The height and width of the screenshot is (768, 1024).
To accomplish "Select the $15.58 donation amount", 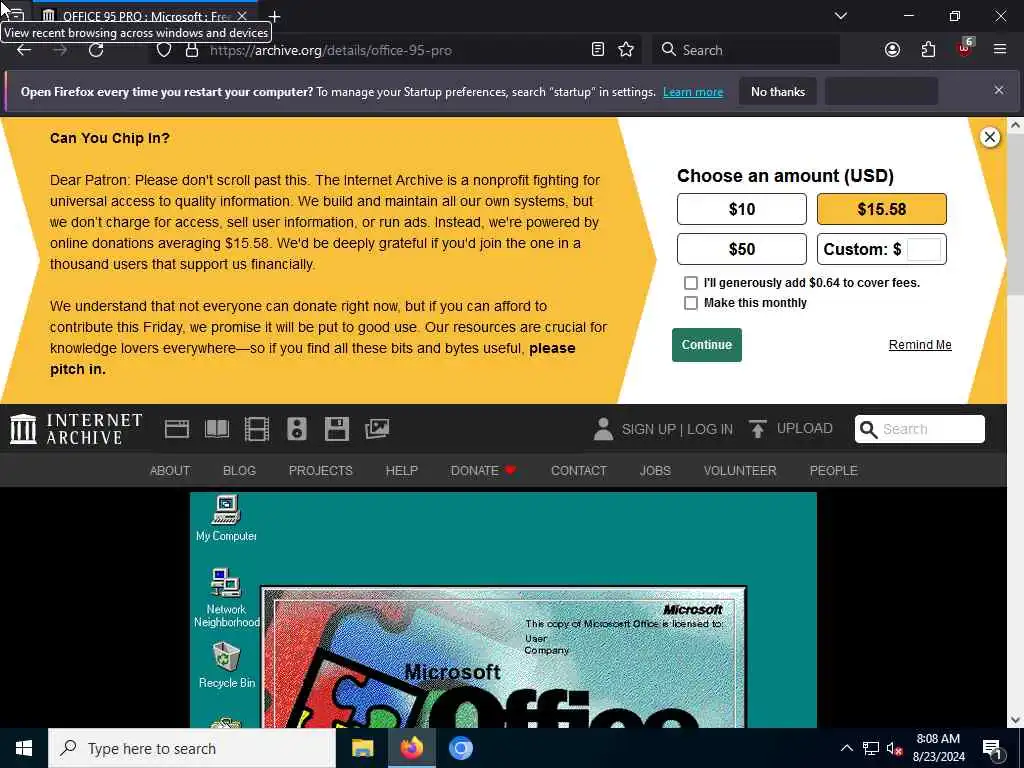I will tap(882, 209).
